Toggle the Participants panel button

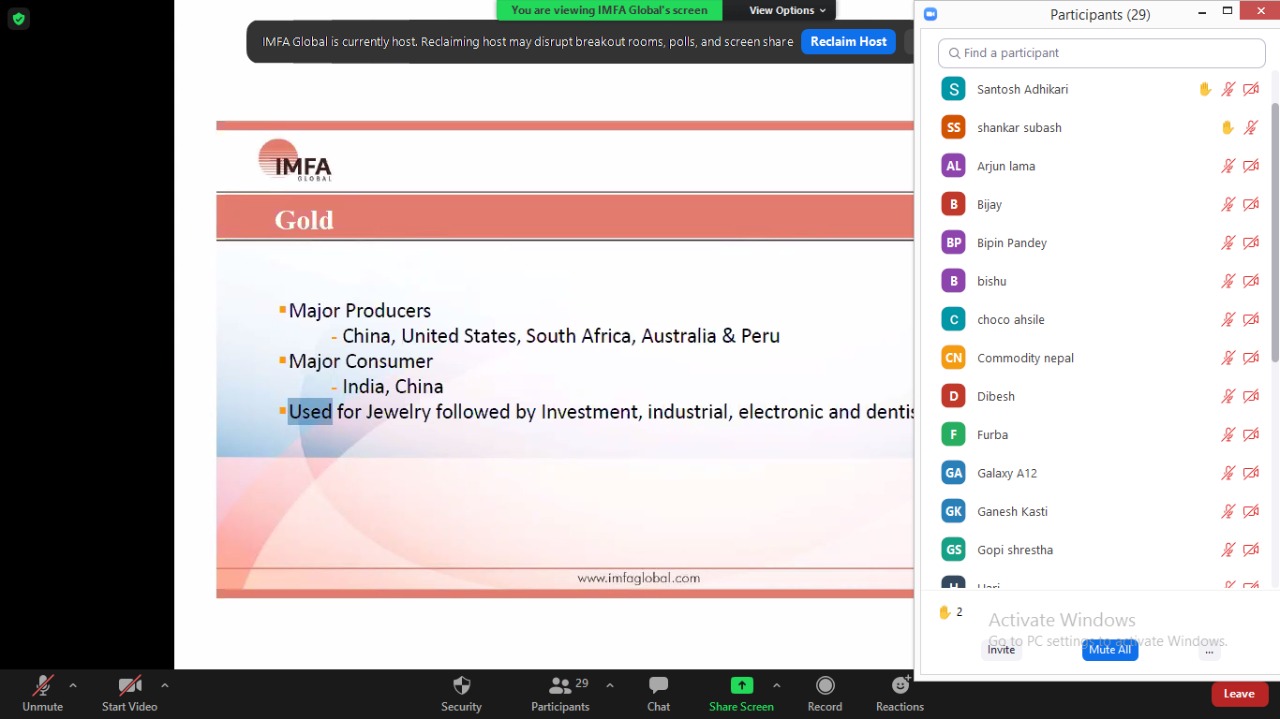click(x=560, y=693)
